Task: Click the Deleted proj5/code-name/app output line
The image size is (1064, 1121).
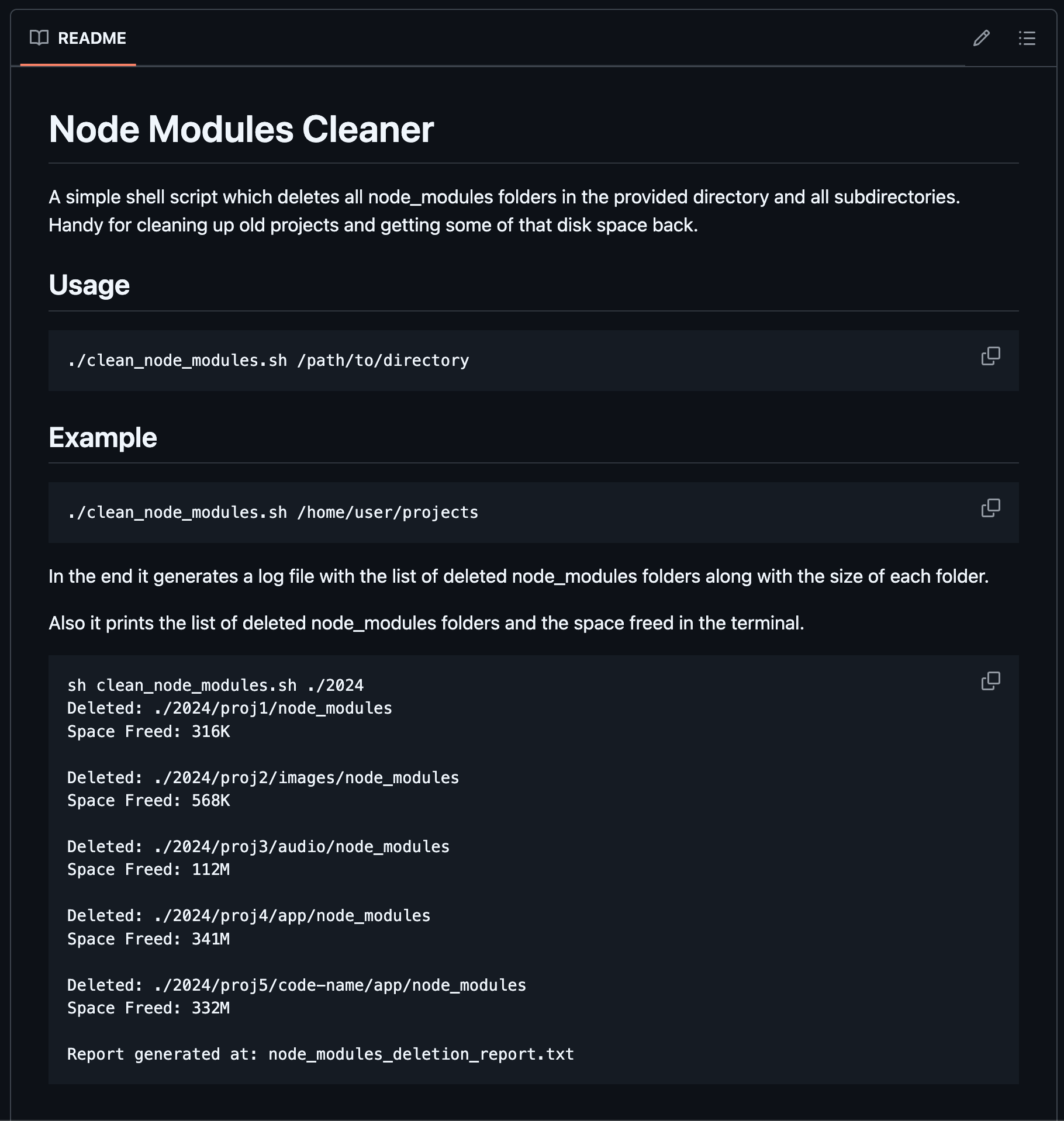Action: 297,985
